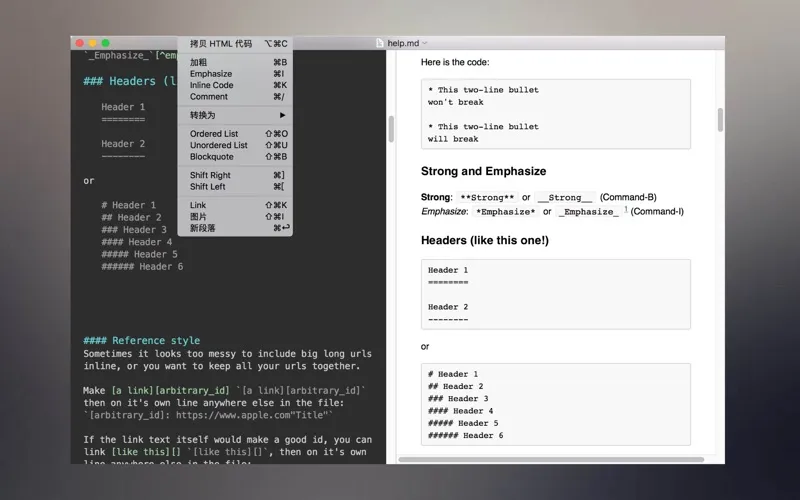The width and height of the screenshot is (800, 500).
Task: Choose Shift Left menu item
Action: coord(235,187)
